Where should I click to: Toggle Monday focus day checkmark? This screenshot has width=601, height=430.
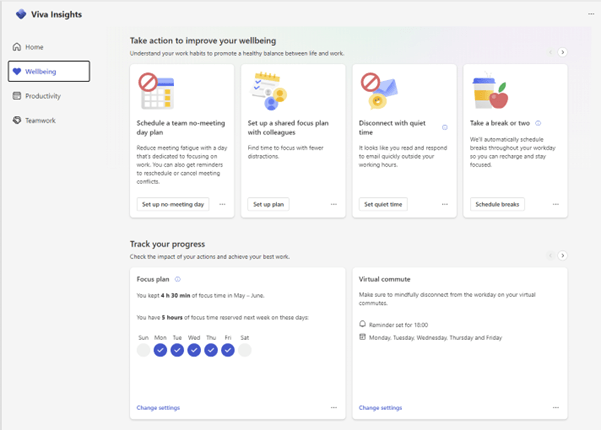(x=160, y=350)
